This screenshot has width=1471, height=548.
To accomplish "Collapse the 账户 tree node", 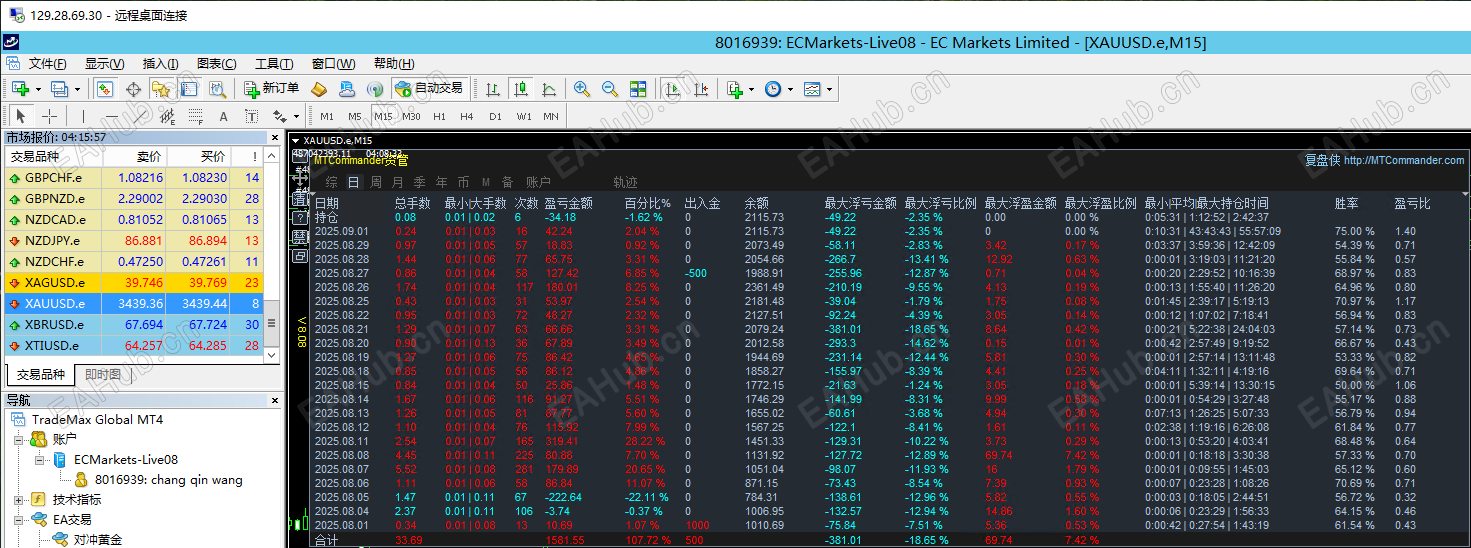I will coord(20,439).
